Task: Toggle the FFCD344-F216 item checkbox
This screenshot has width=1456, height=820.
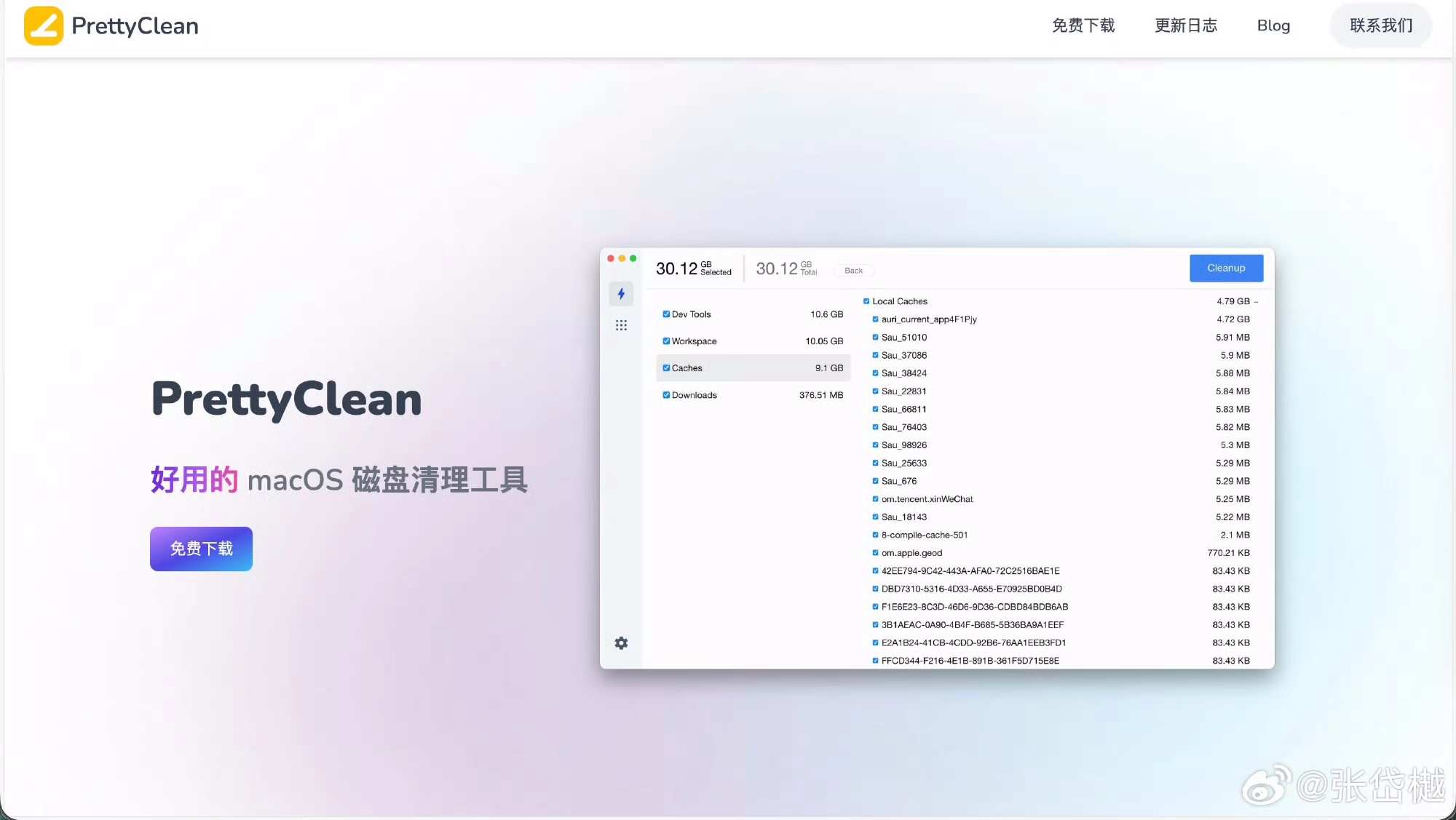Action: tap(875, 661)
